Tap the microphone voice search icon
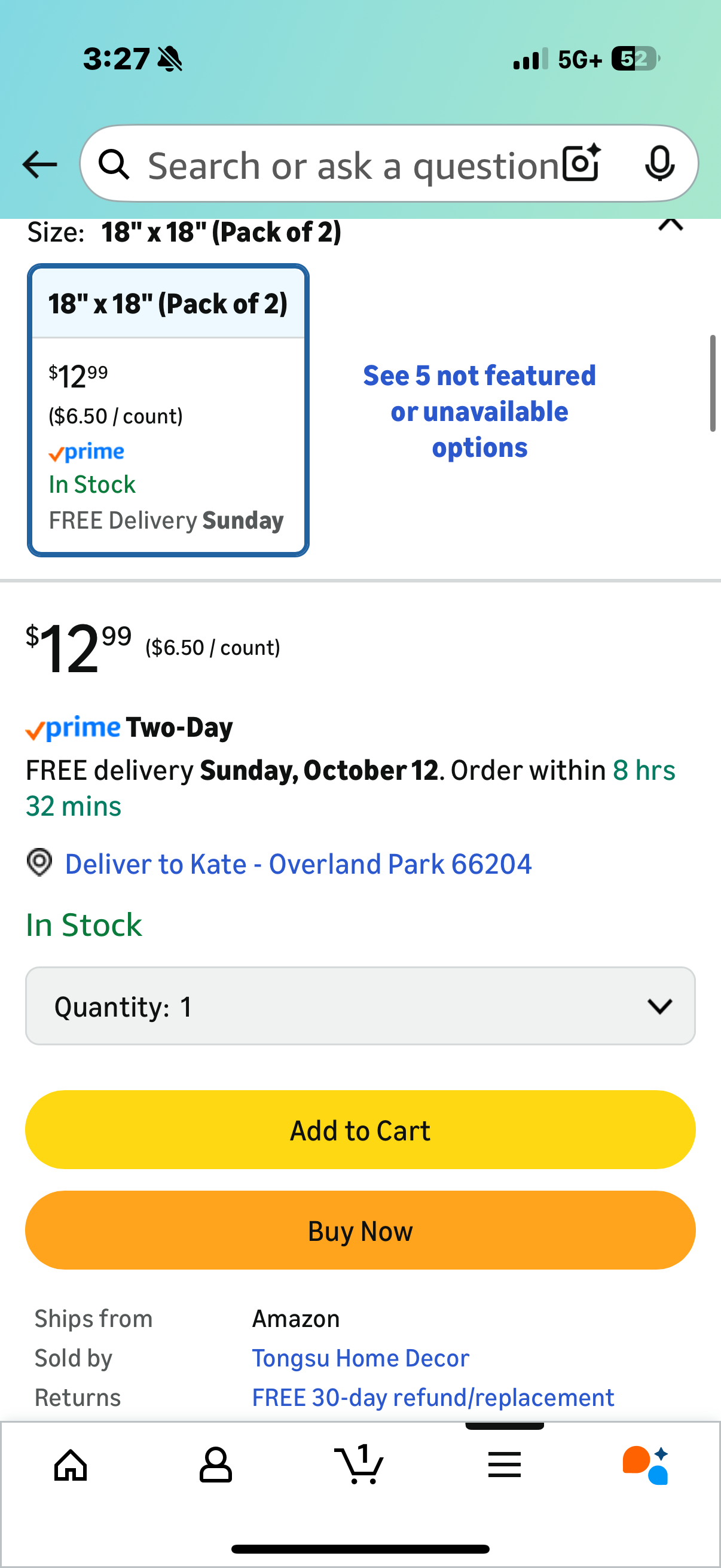Viewport: 721px width, 1568px height. coord(659,164)
